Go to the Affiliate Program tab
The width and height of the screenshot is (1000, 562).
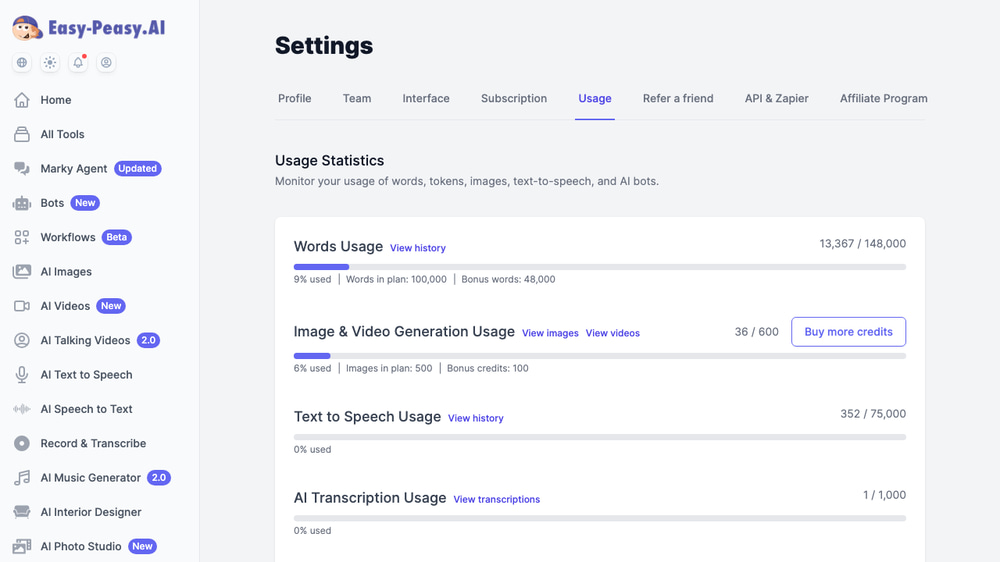883,98
